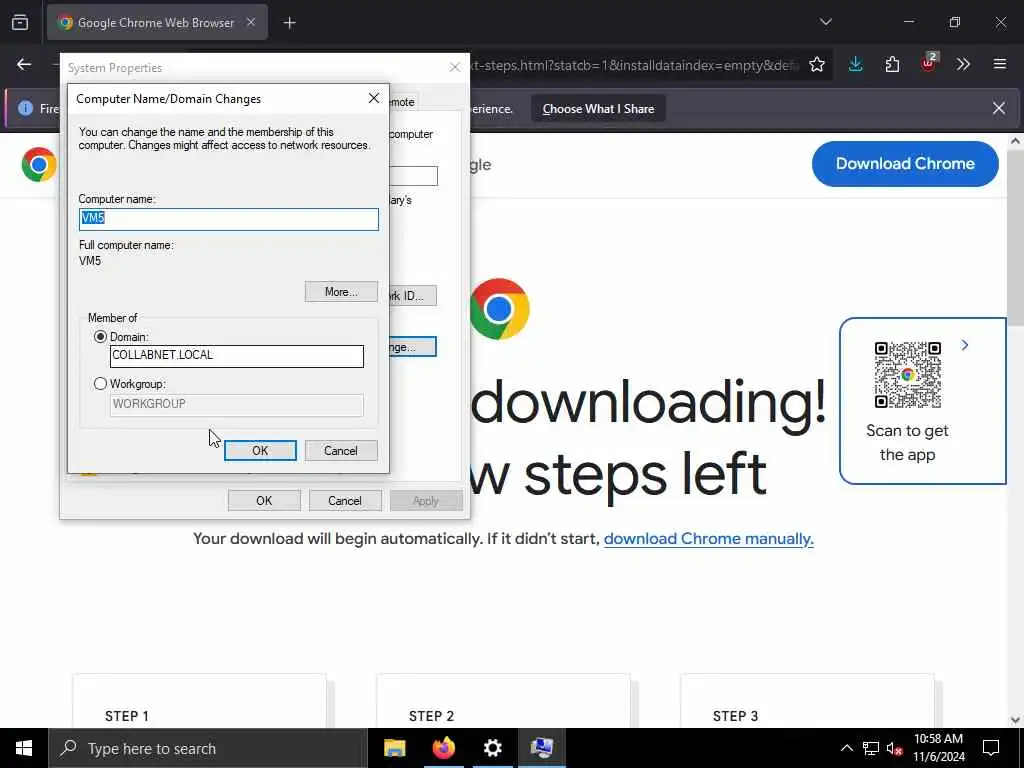The width and height of the screenshot is (1024, 768).
Task: Open the Firefox downloads panel
Action: pos(856,64)
